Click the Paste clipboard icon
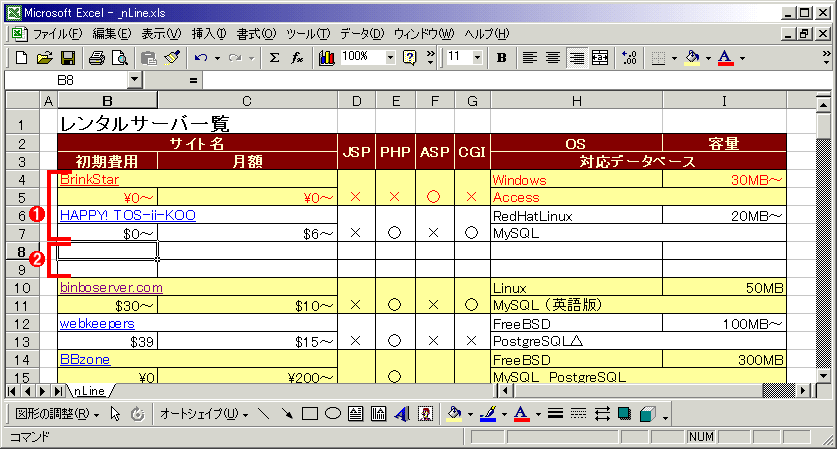The image size is (837, 449). [148, 58]
